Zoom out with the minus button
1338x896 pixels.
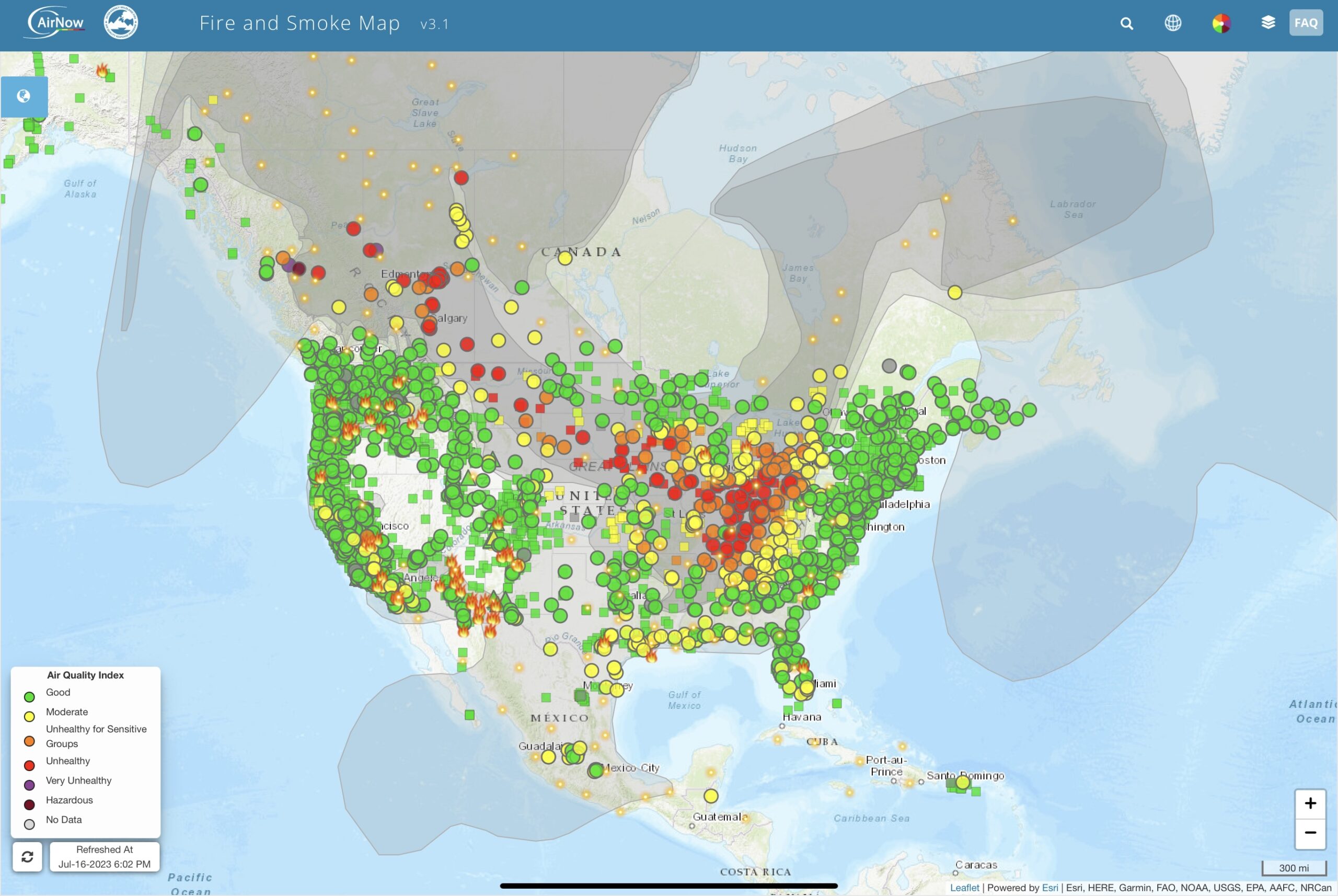pyautogui.click(x=1310, y=833)
